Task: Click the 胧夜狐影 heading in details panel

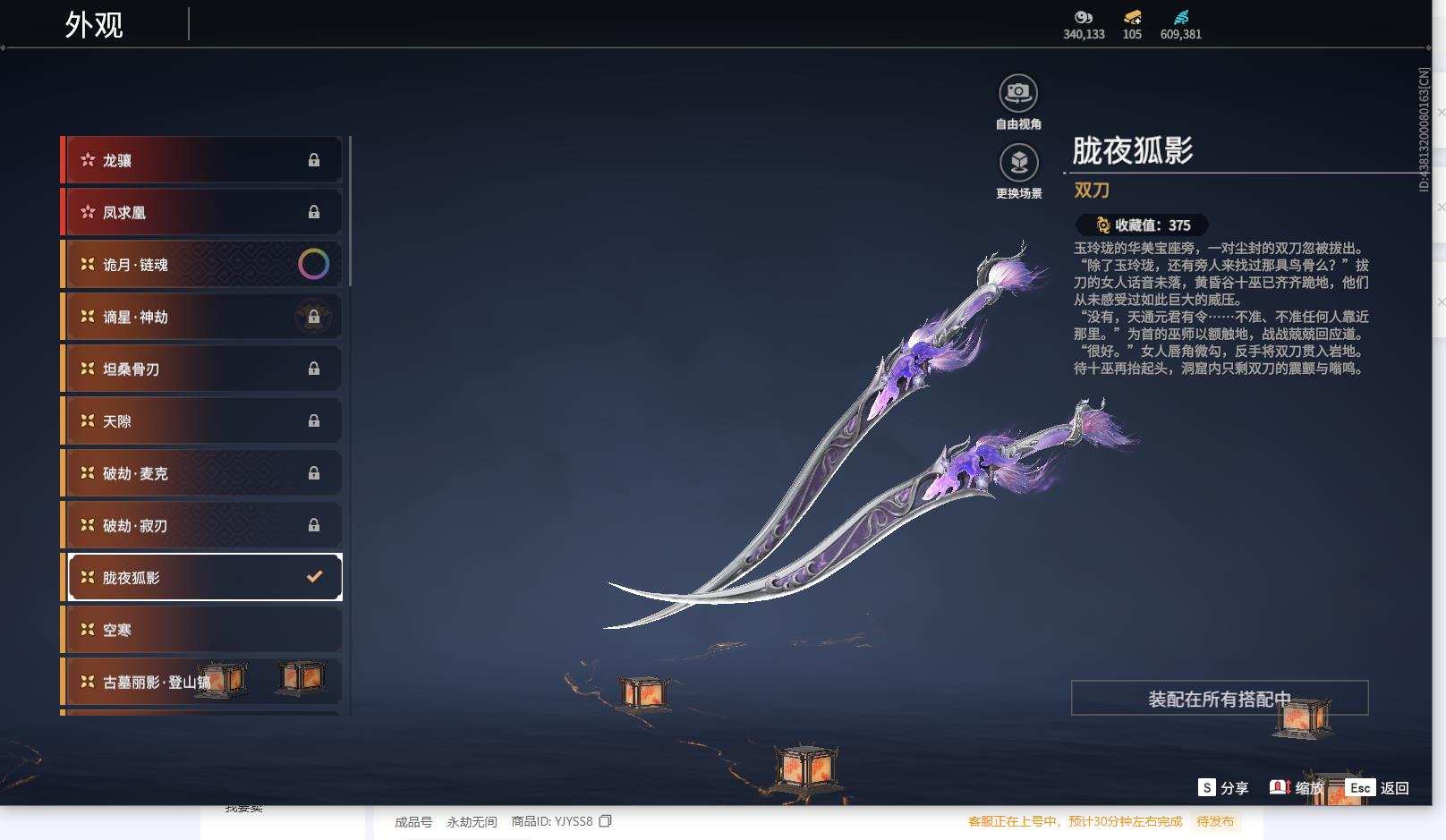Action: 1133,150
